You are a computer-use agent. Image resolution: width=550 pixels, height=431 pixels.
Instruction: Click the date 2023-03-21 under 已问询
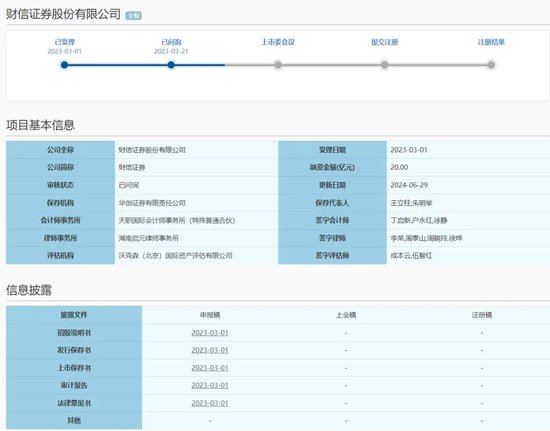click(171, 51)
